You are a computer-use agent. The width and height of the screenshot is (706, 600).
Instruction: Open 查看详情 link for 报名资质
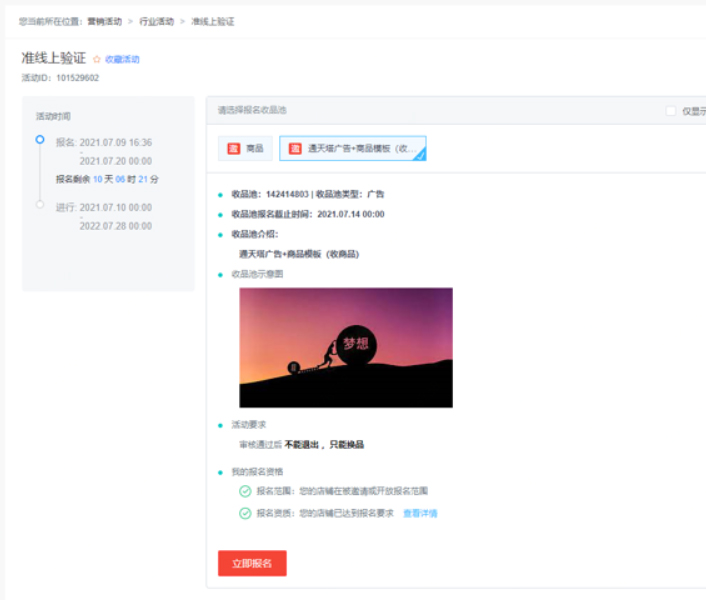(420, 513)
